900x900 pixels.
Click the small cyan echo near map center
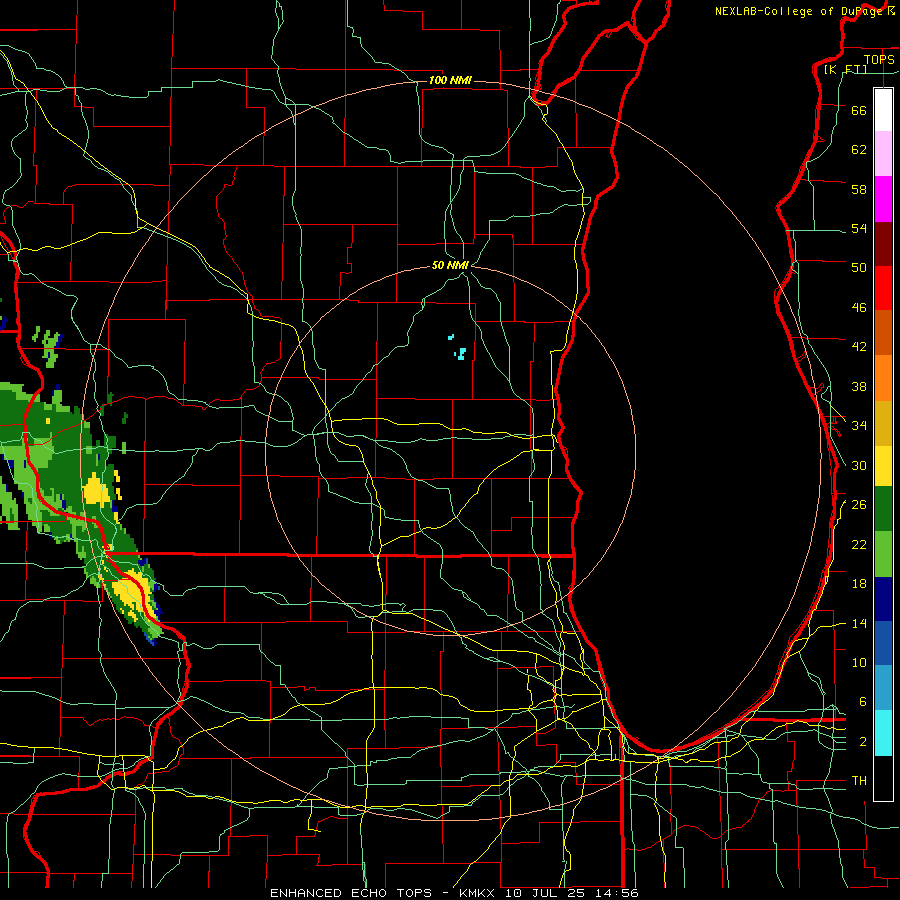460,353
